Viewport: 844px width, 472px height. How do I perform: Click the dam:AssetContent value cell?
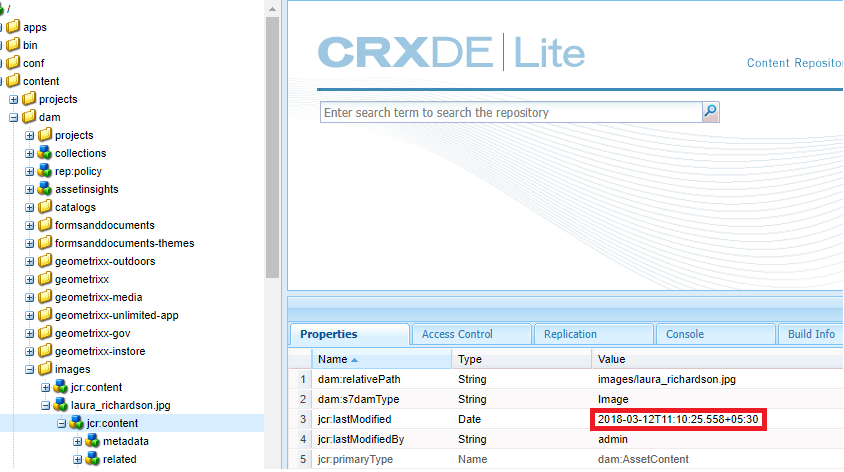coord(643,459)
